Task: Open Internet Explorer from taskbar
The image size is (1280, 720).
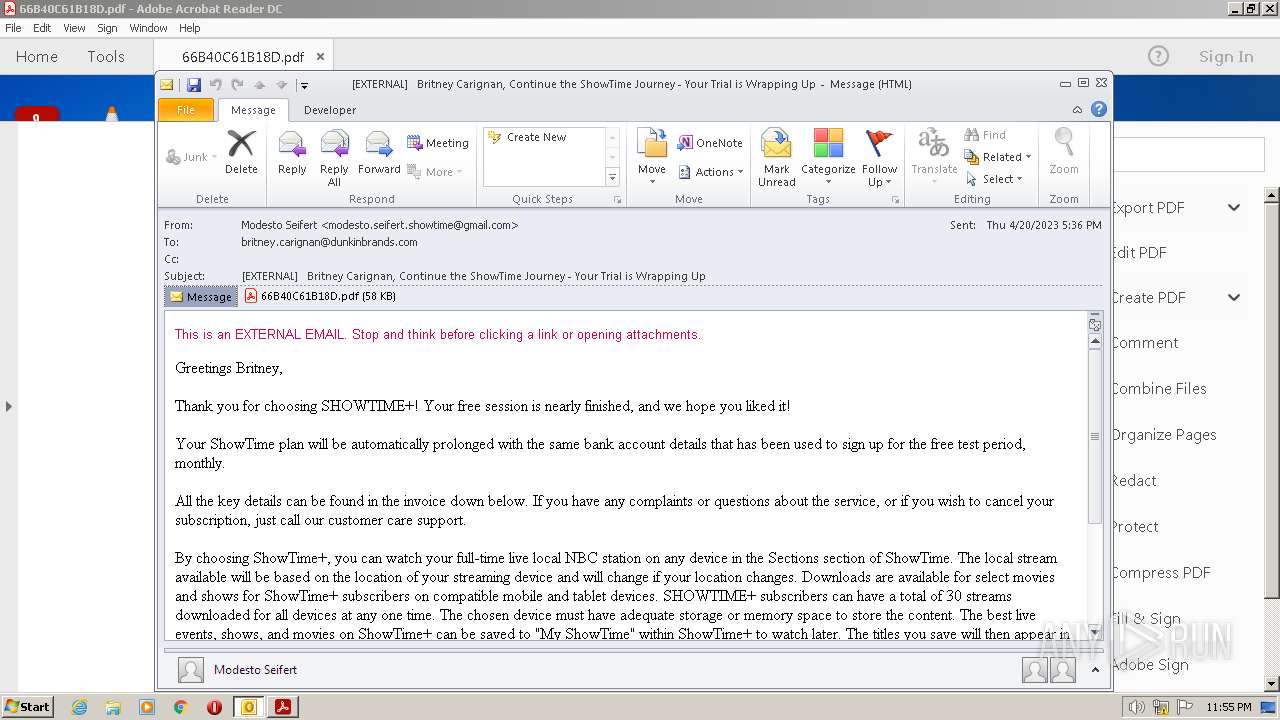Action: [79, 707]
